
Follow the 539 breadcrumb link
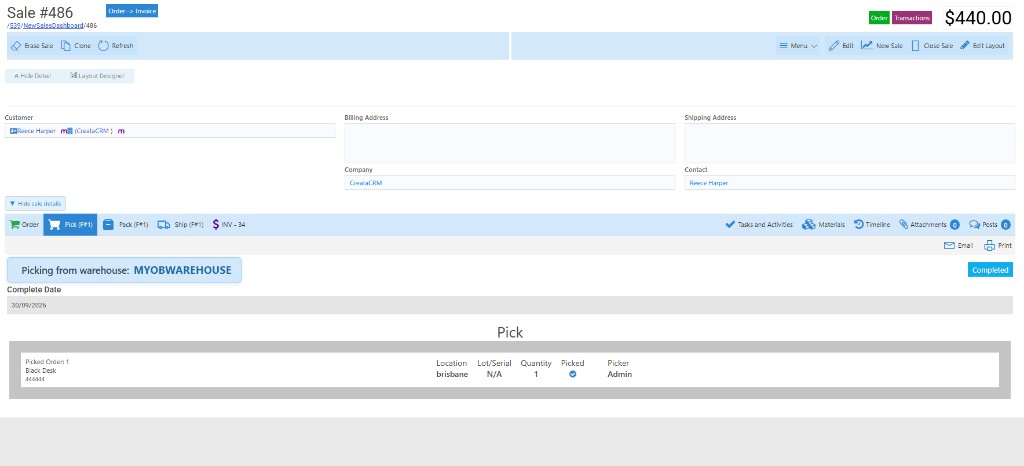[15, 25]
